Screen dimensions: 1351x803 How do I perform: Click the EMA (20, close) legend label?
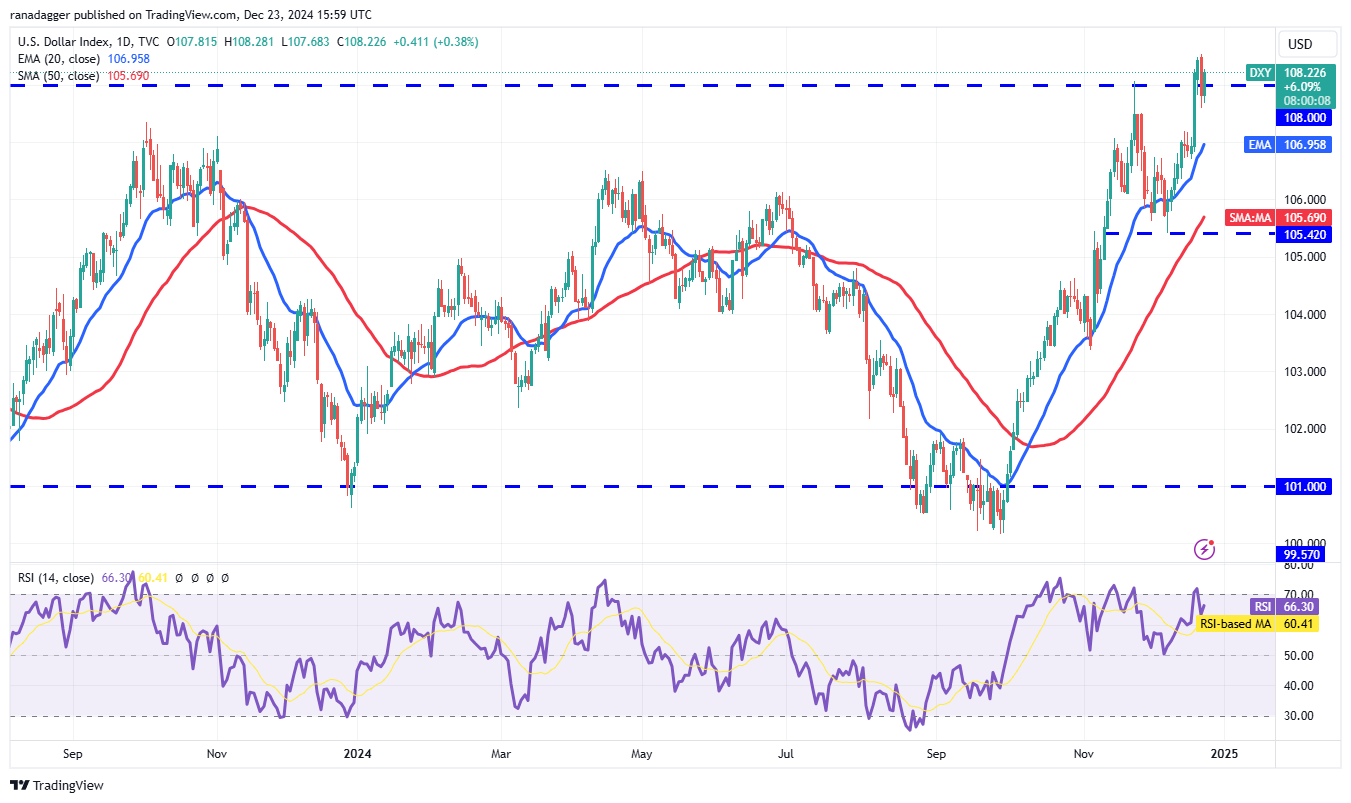[58, 59]
